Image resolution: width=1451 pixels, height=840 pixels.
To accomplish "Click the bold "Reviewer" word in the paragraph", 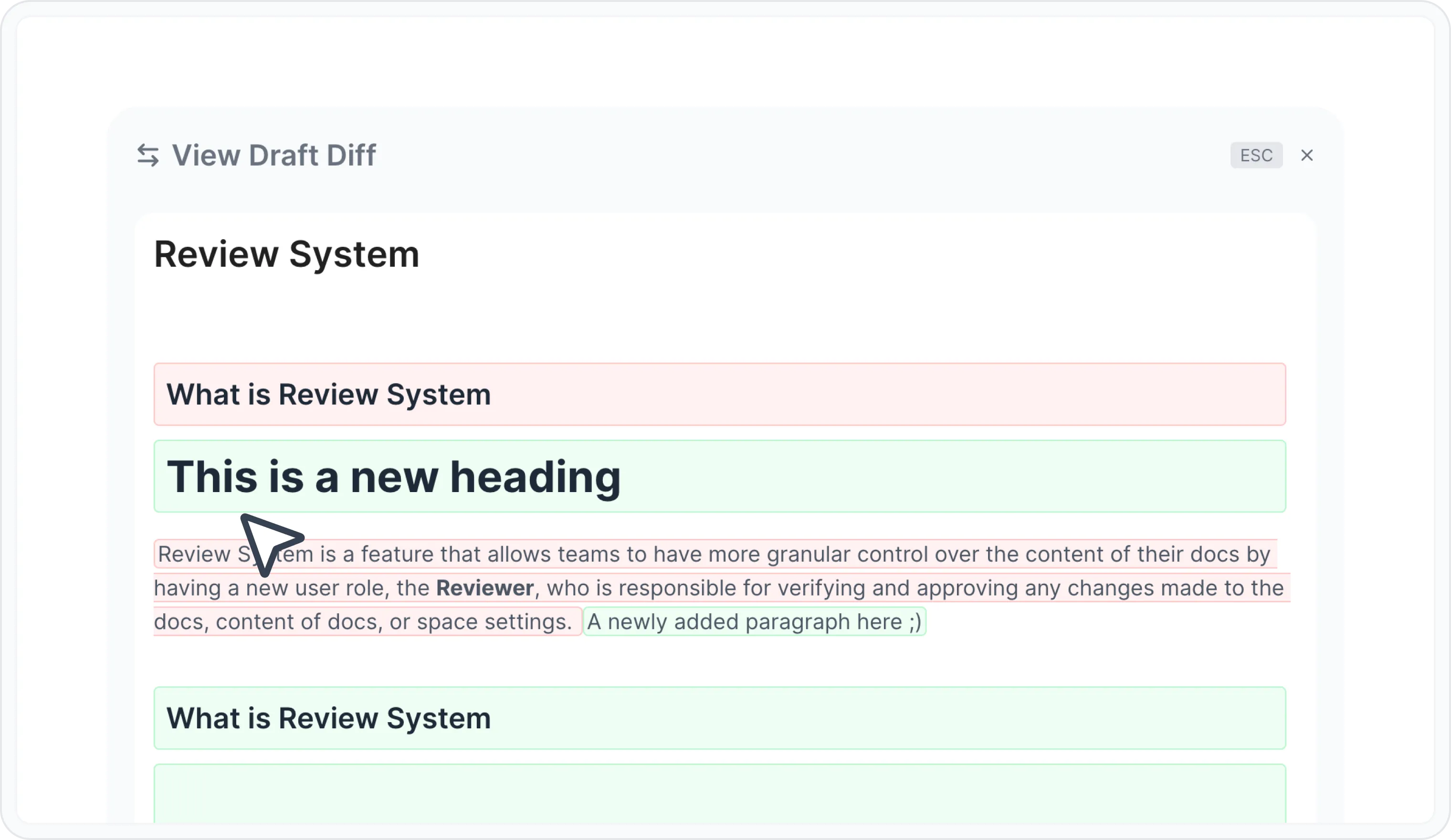I will pyautogui.click(x=485, y=588).
